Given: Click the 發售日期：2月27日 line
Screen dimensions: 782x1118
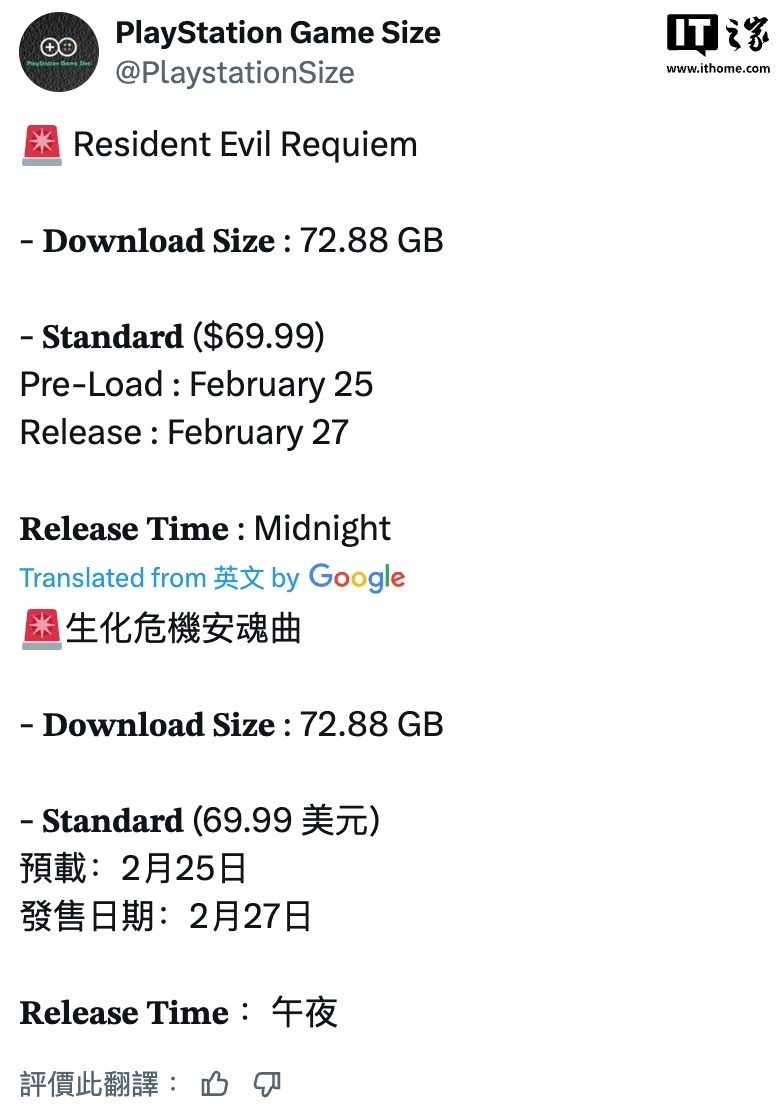Looking at the screenshot, I should pyautogui.click(x=166, y=917).
